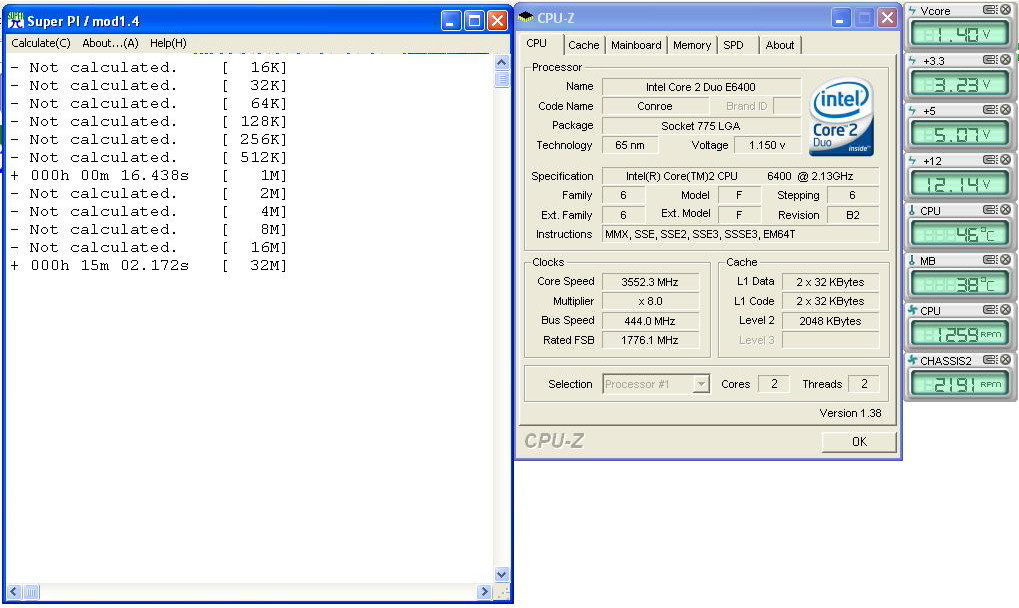Click the Voltage value 1.150 v
This screenshot has height=608, width=1019.
(x=767, y=145)
